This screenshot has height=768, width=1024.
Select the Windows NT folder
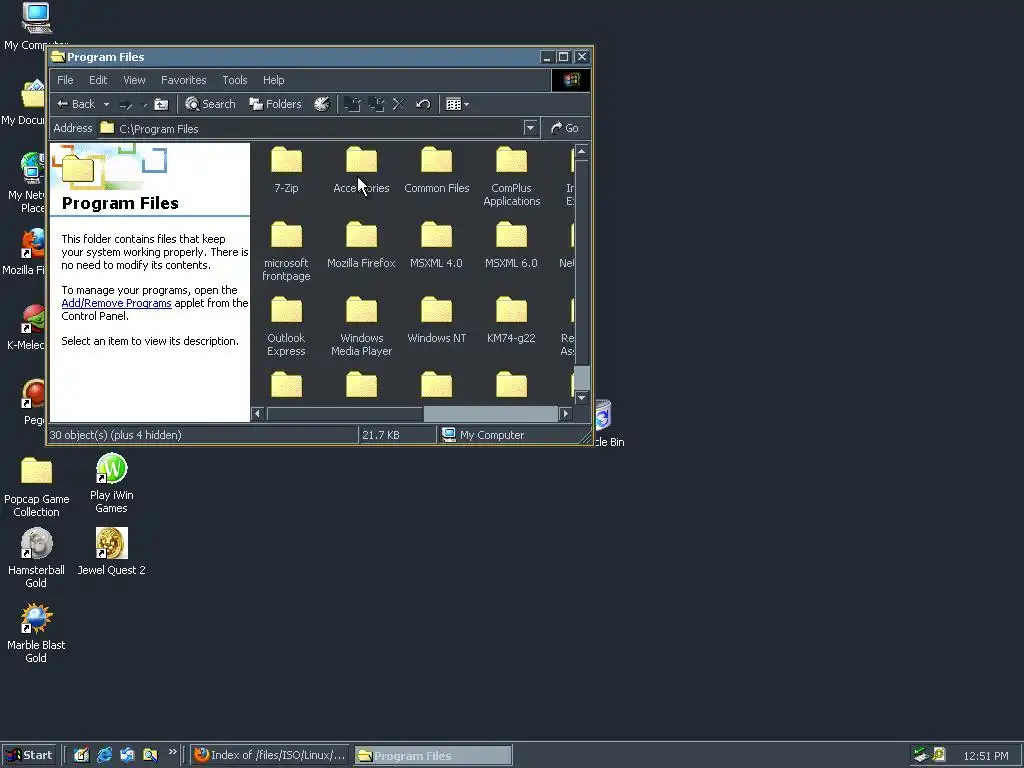pos(436,320)
